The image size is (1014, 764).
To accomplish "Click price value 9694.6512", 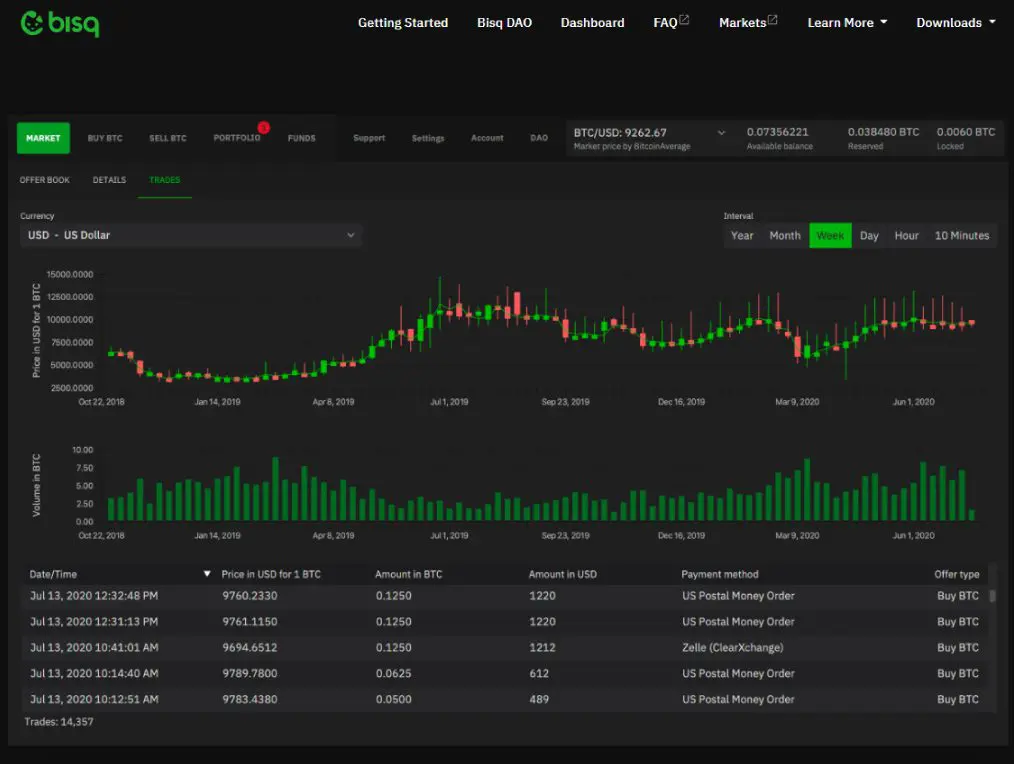I will click(x=250, y=648).
